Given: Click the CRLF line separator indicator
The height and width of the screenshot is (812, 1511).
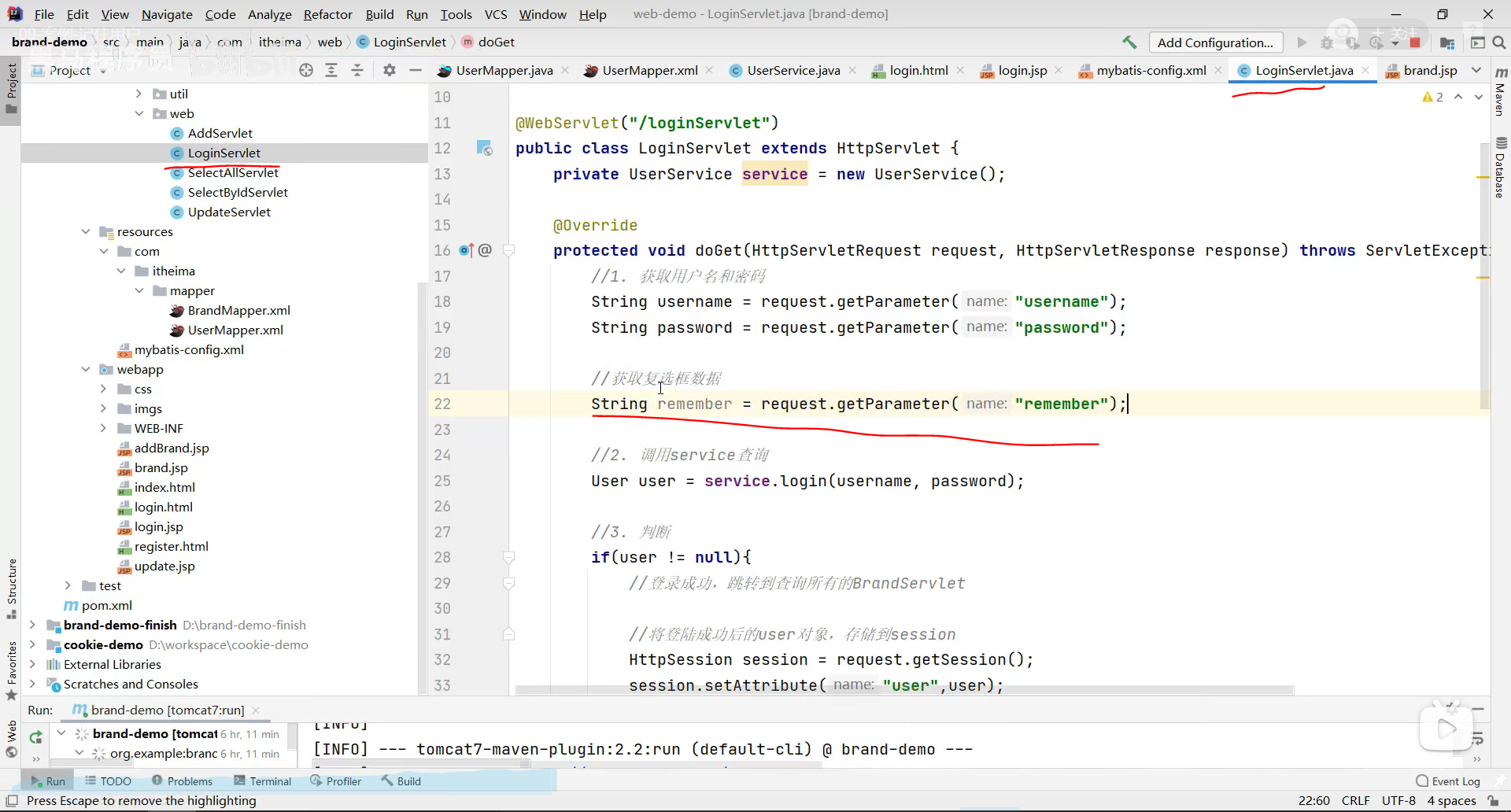Looking at the screenshot, I should pos(1356,800).
